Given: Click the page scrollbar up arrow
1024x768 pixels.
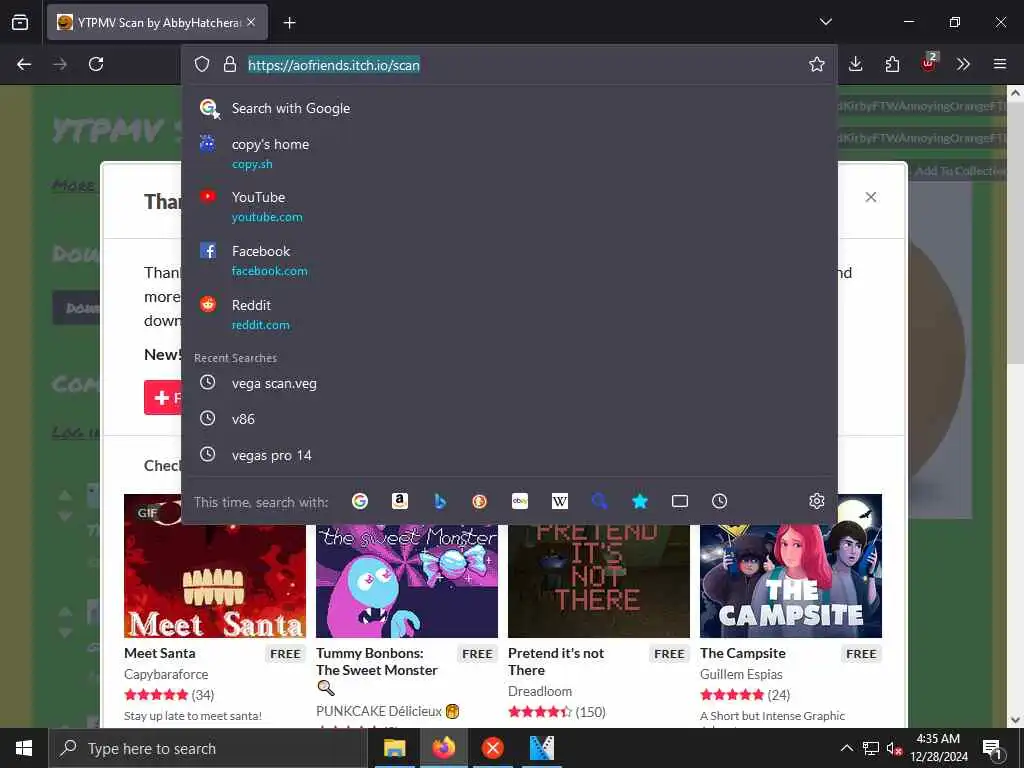Looking at the screenshot, I should point(1015,93).
